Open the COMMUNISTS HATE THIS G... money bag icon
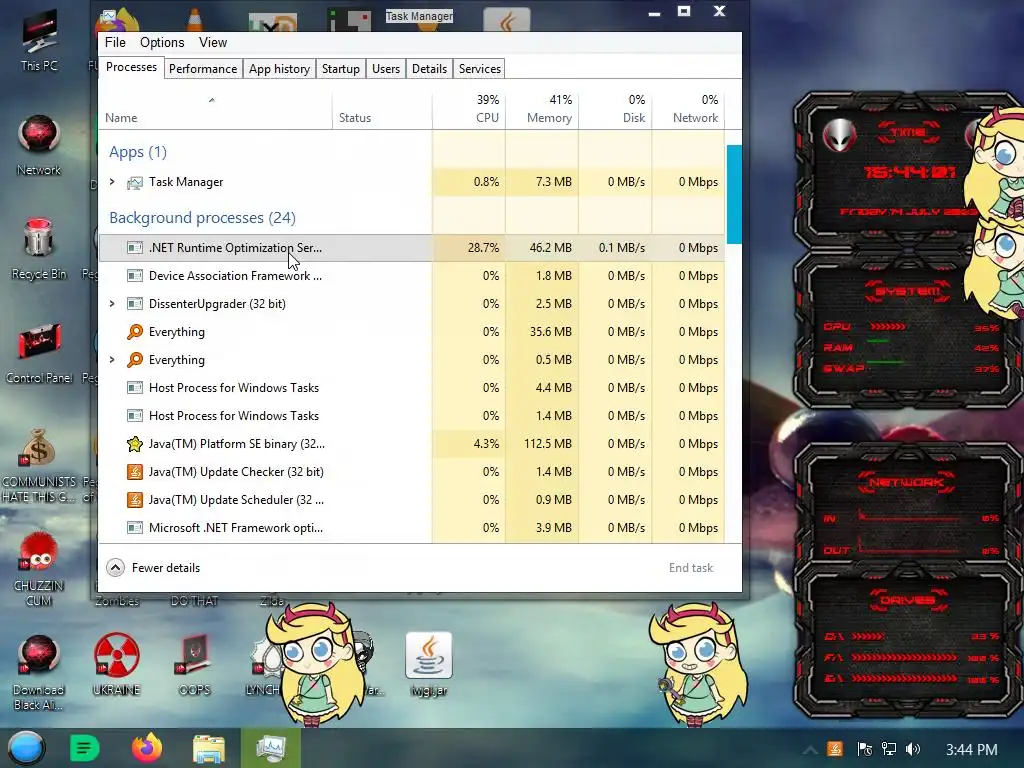The height and width of the screenshot is (768, 1024). click(39, 465)
